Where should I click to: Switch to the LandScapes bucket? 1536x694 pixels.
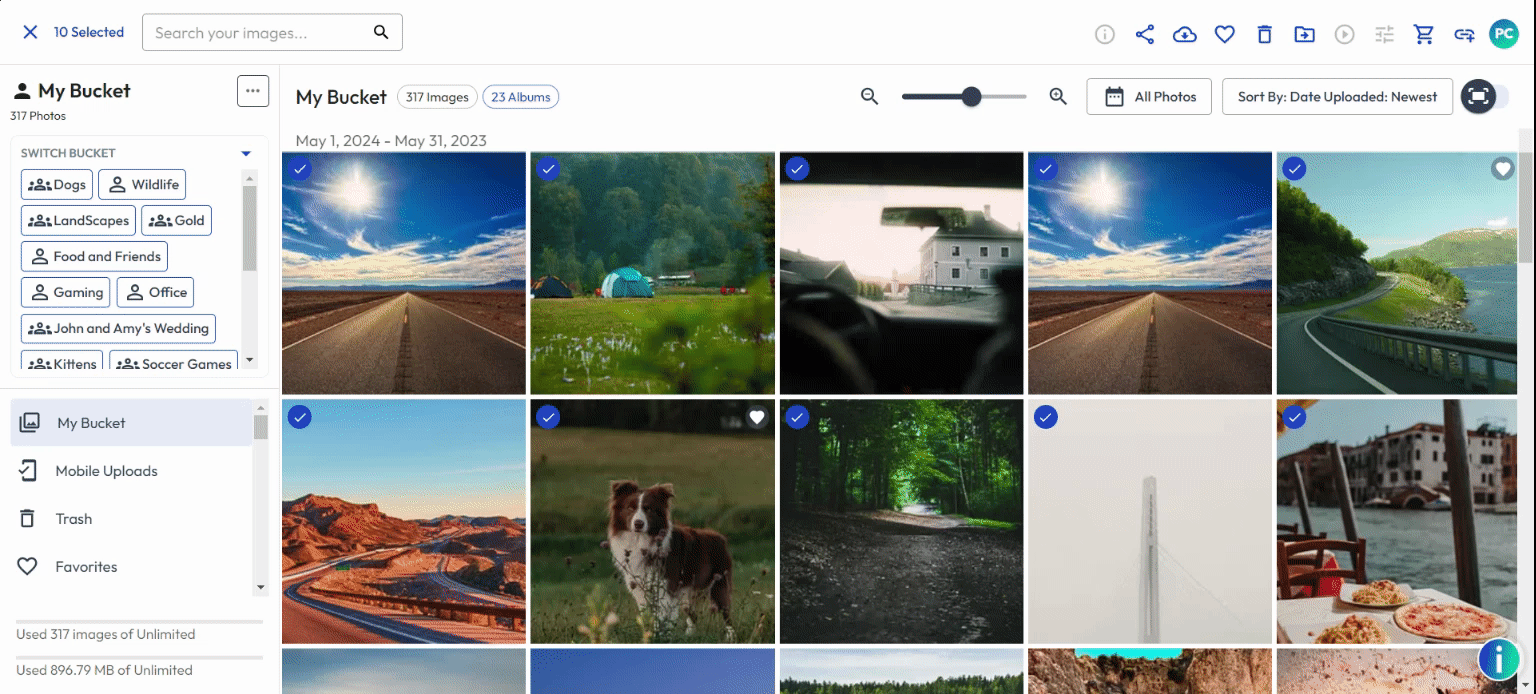pos(78,220)
